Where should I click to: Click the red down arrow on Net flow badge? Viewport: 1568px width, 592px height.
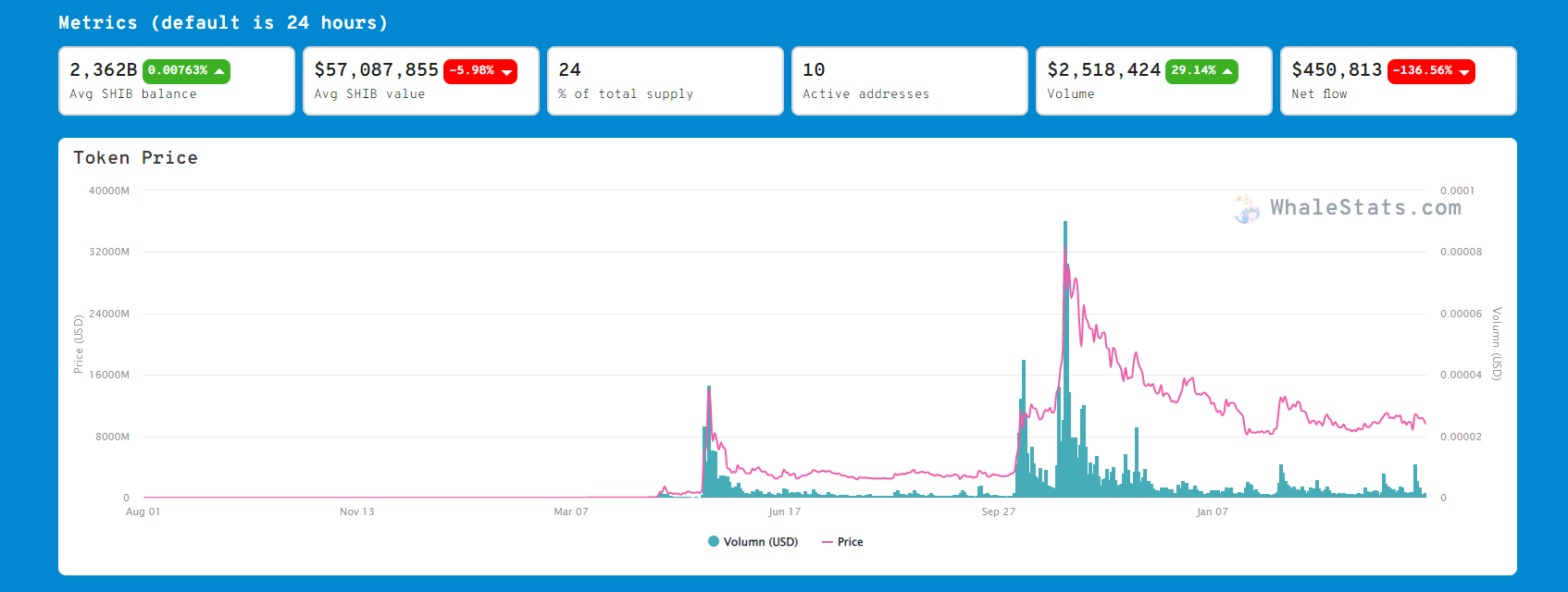tap(1464, 72)
